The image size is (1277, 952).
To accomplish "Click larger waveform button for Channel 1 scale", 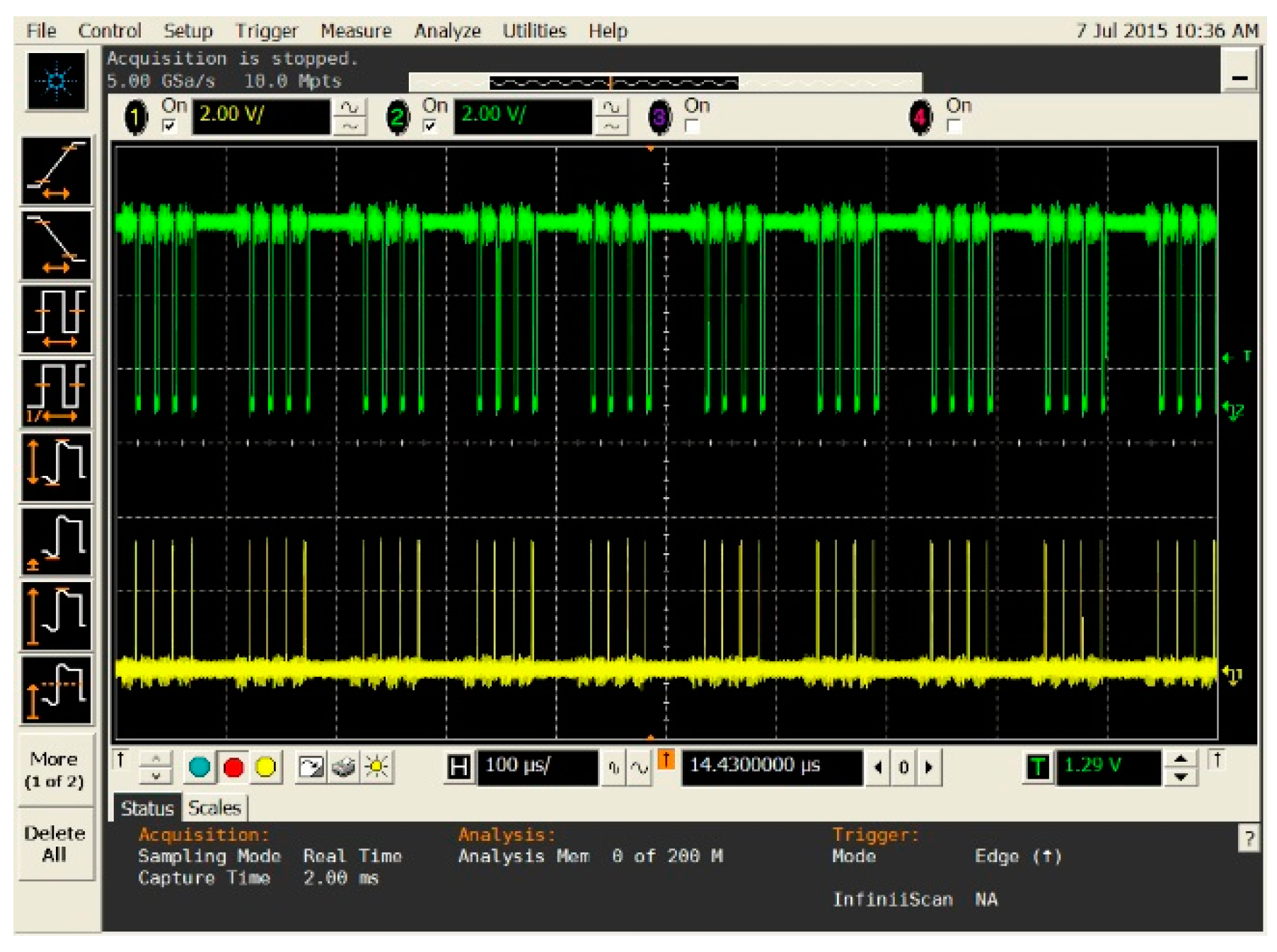I will [x=349, y=108].
